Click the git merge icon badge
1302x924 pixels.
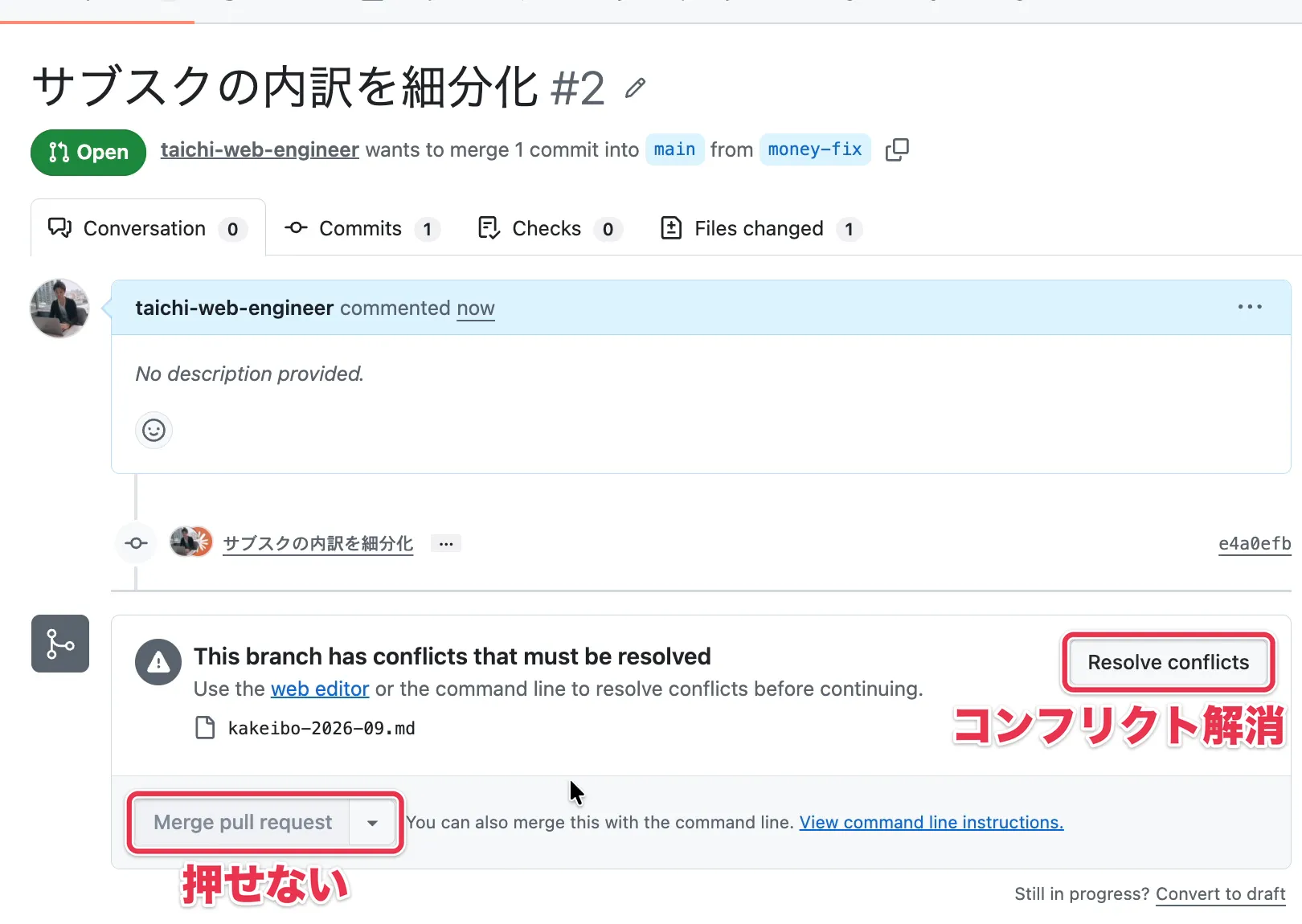60,644
